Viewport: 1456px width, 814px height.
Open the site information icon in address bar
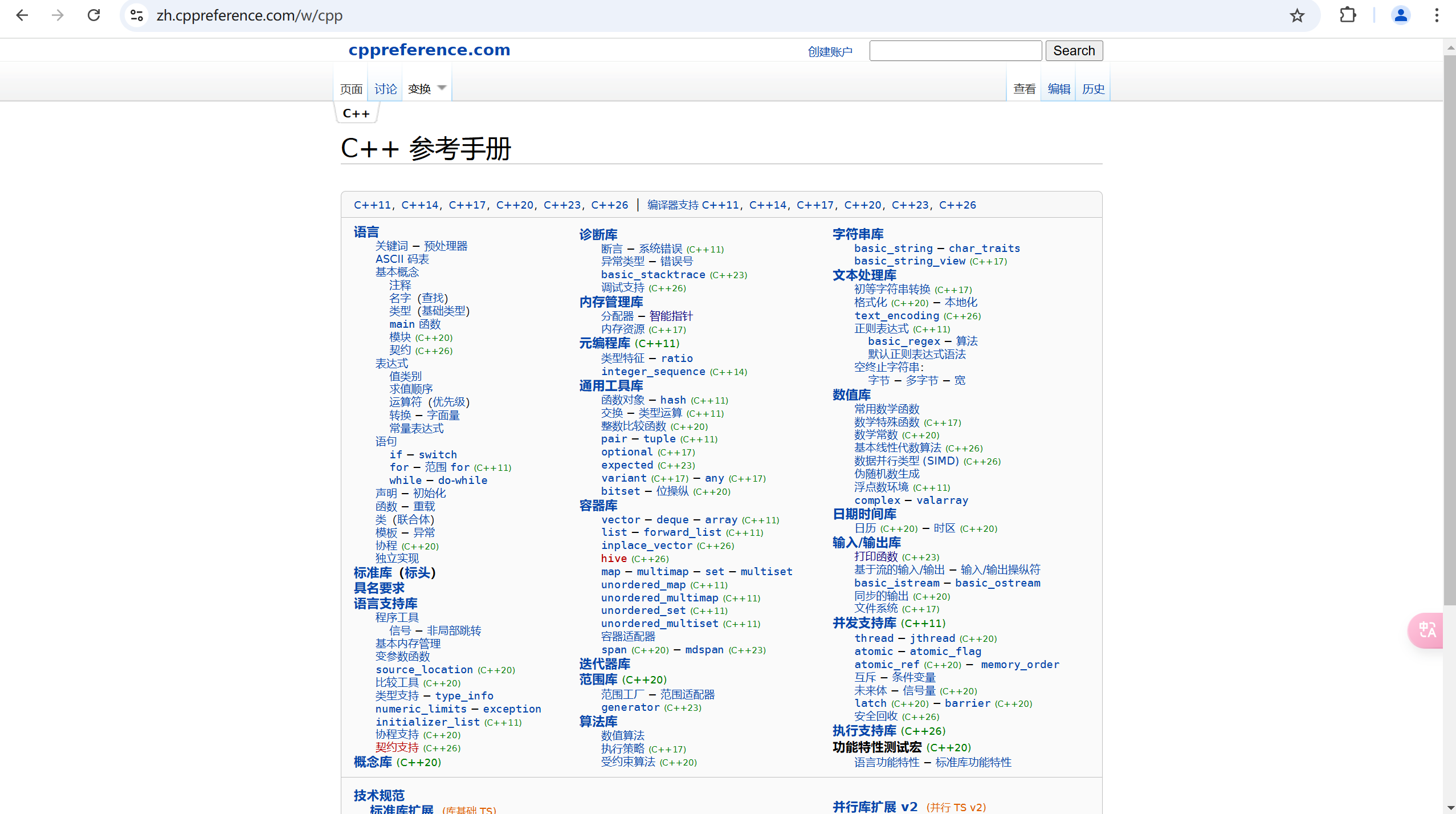click(x=136, y=15)
